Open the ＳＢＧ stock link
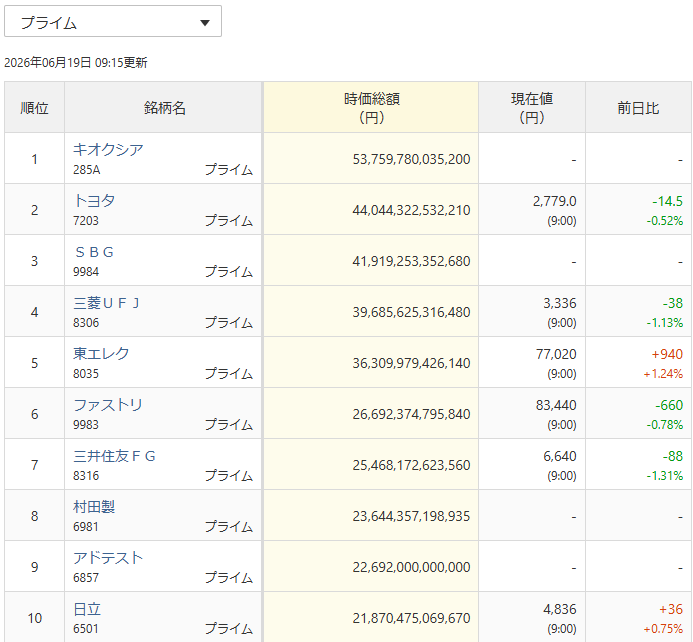This screenshot has height=642, width=693. pos(94,252)
